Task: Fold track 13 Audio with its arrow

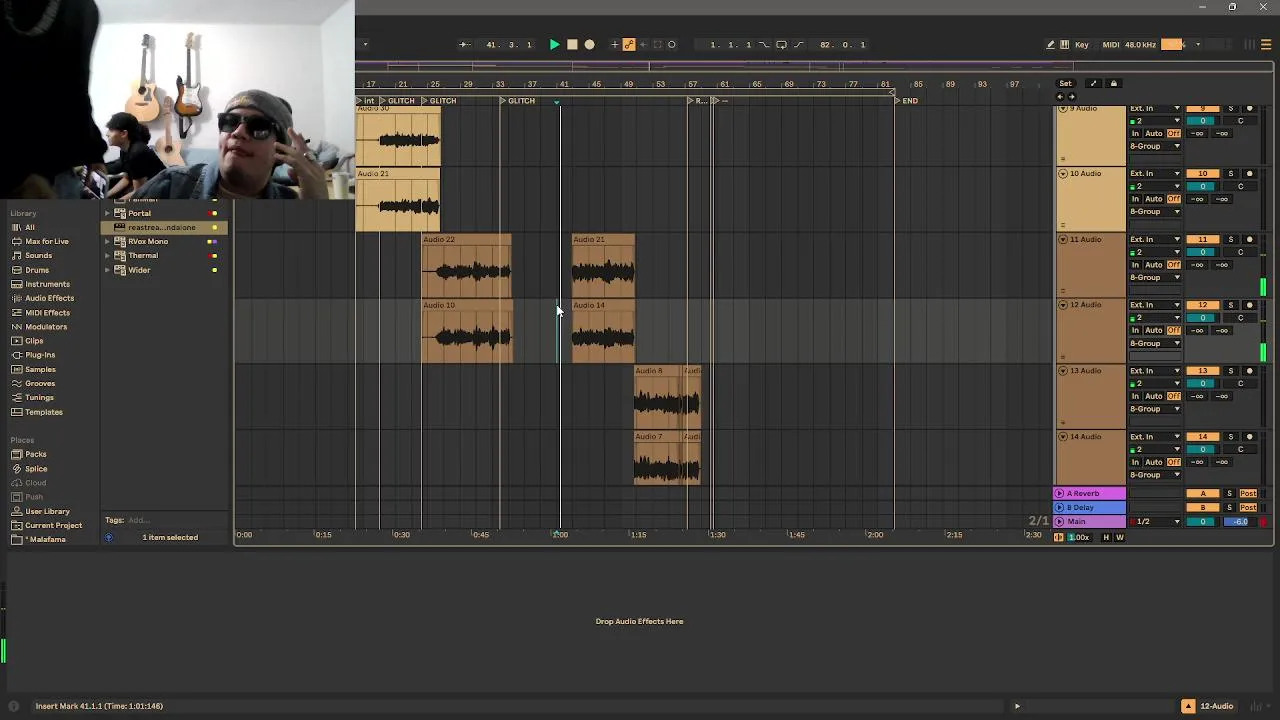Action: [x=1063, y=371]
